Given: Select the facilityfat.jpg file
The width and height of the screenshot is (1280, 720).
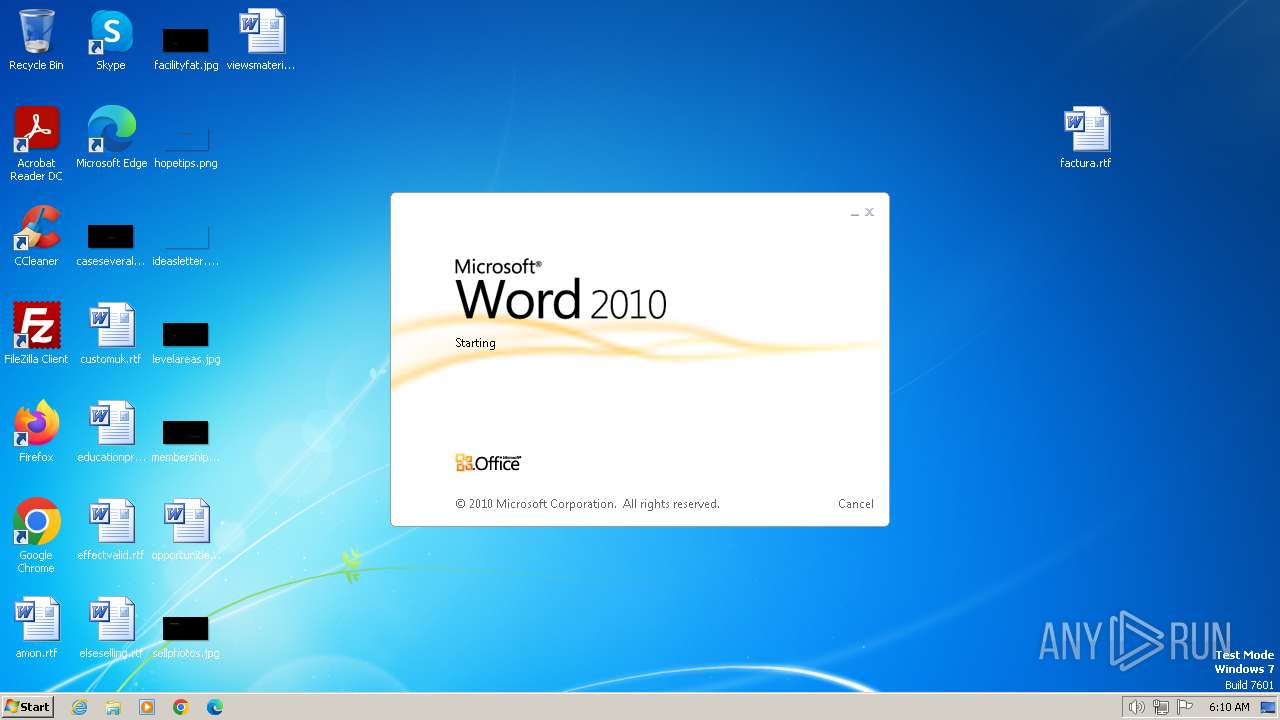Looking at the screenshot, I should coord(186,49).
